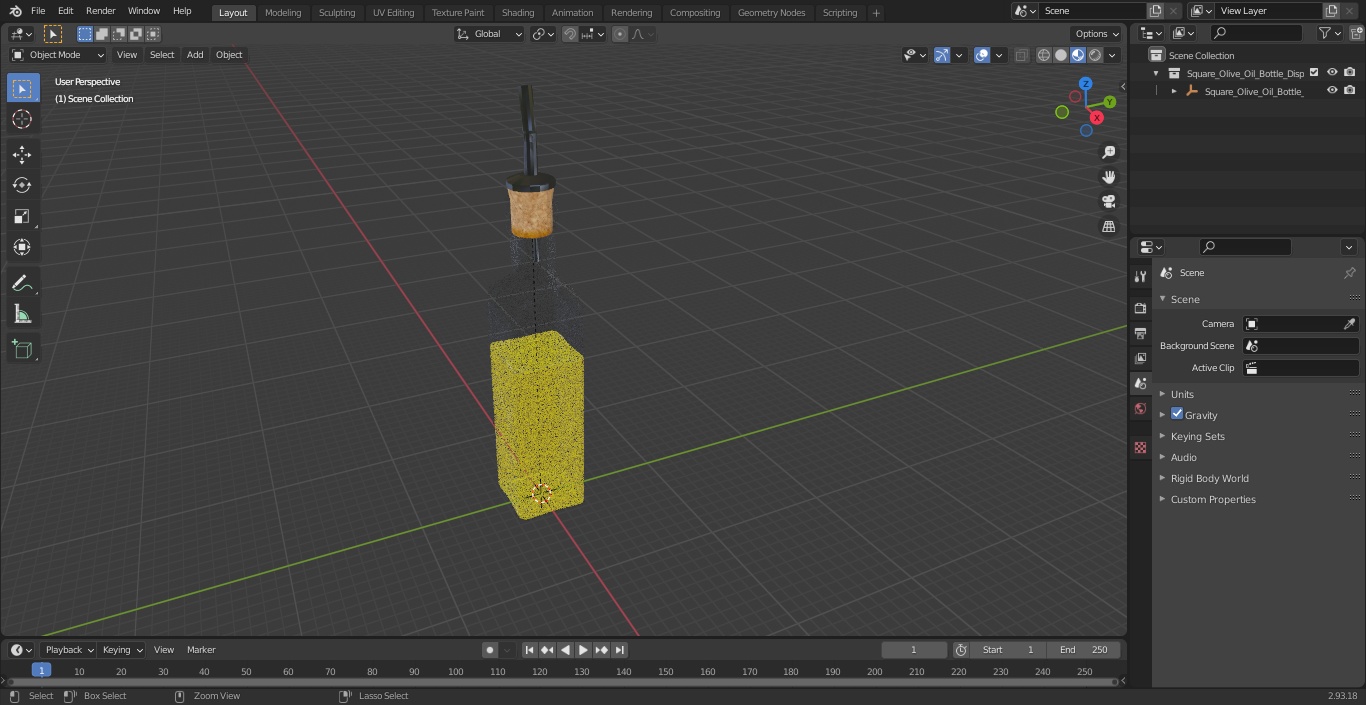Toggle the Gravity checkbox
Screen dimensions: 1366x705
coord(1177,414)
